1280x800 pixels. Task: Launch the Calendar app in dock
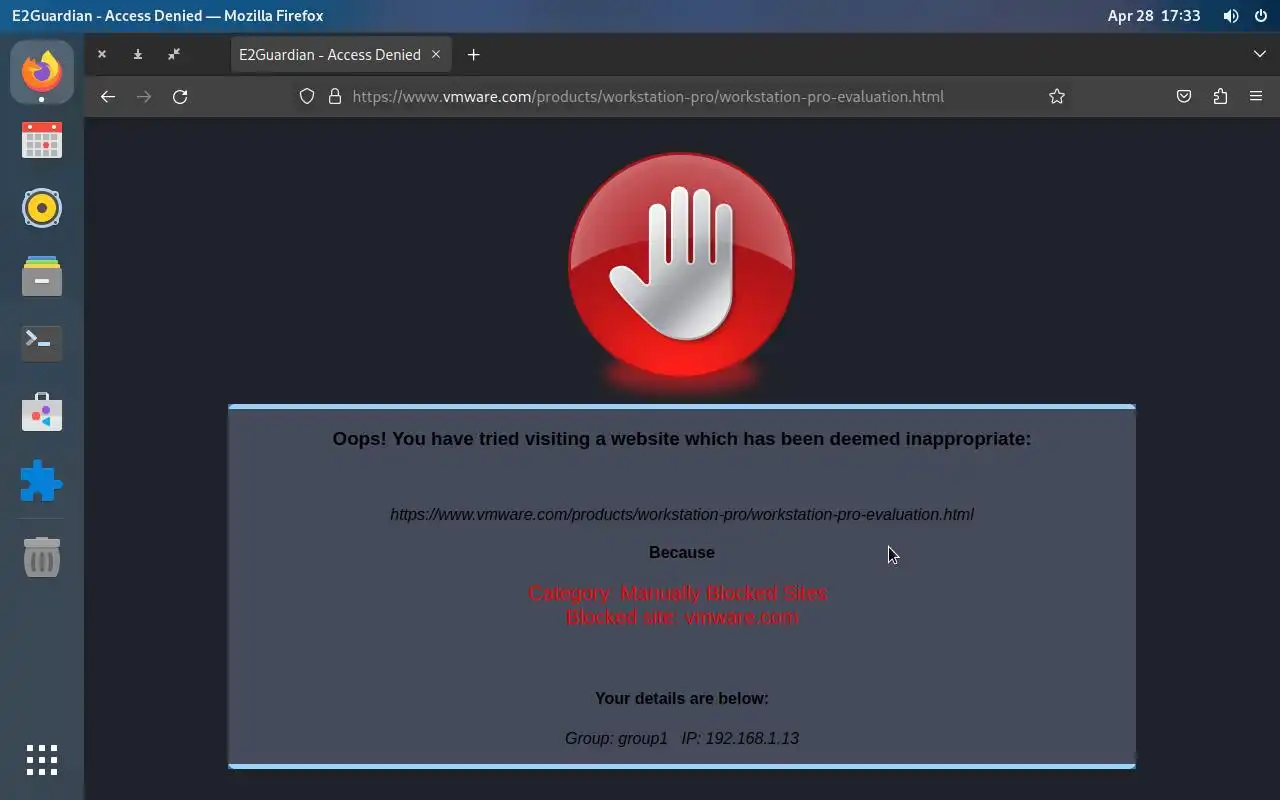tap(42, 141)
